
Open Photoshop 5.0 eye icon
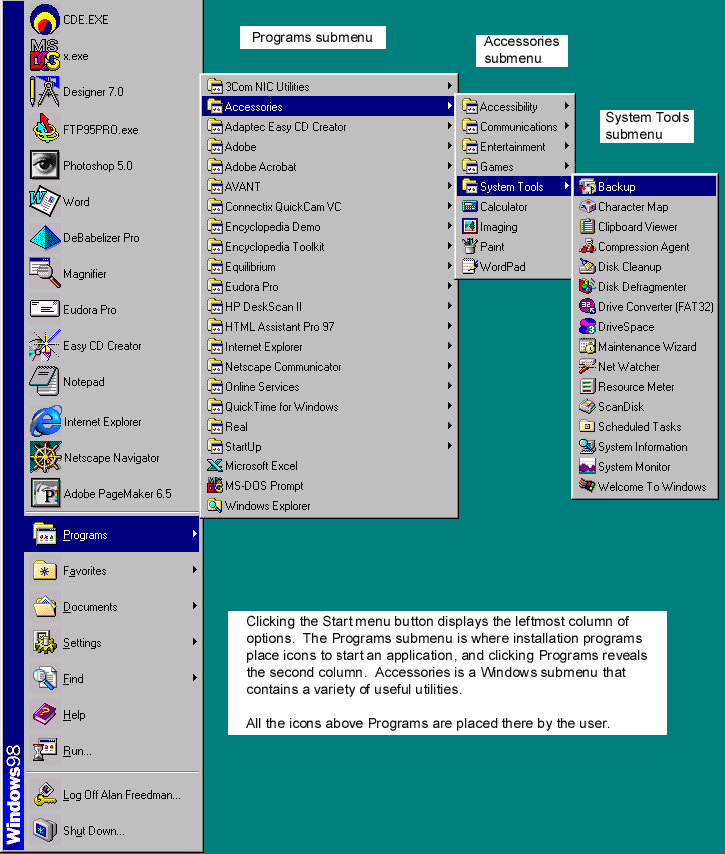(45, 165)
